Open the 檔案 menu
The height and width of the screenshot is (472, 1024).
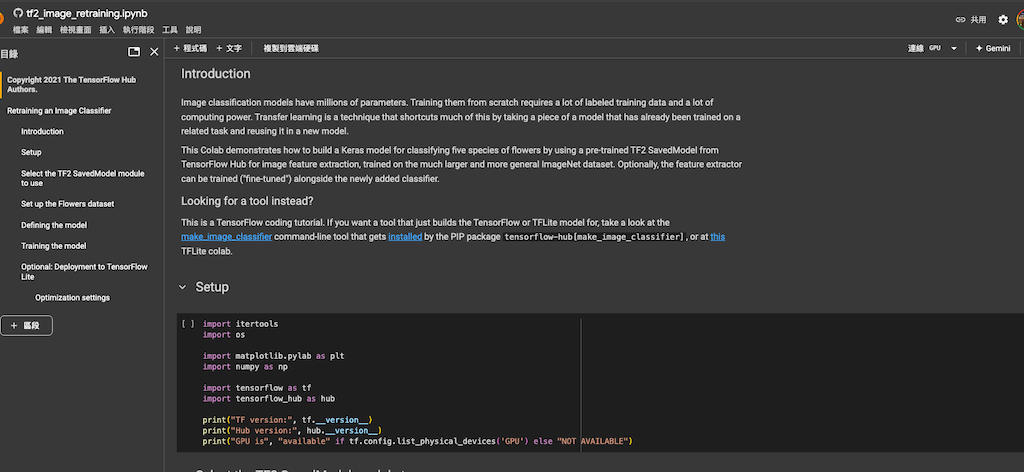coord(20,30)
